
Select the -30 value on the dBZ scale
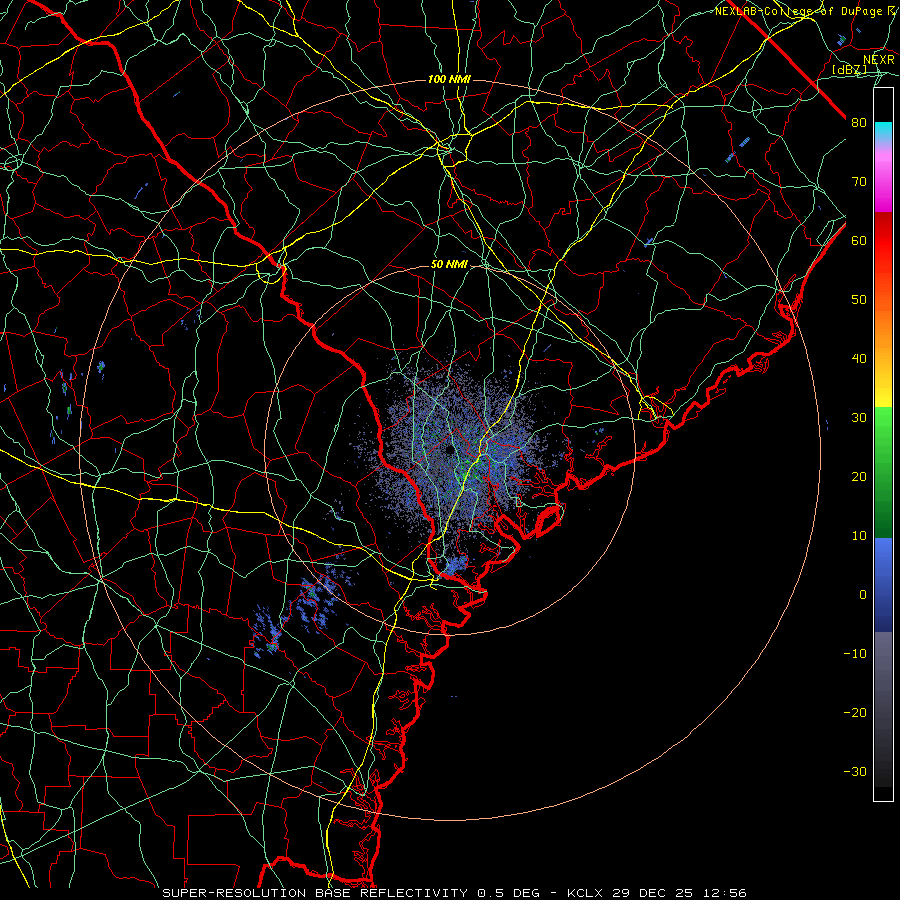point(855,771)
